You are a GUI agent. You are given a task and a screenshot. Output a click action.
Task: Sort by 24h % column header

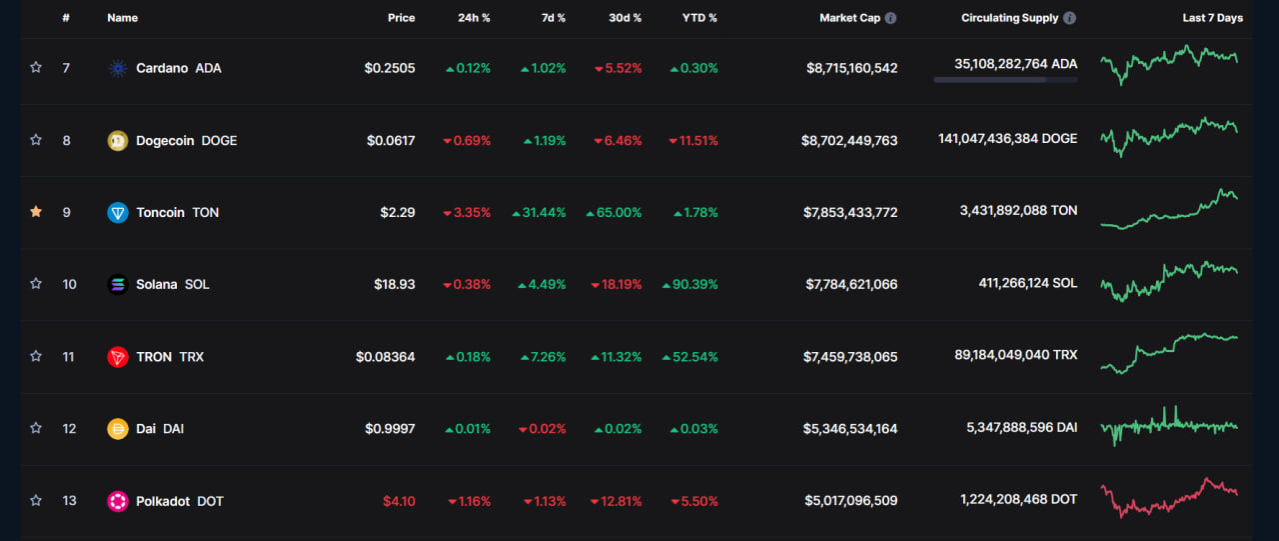(474, 18)
